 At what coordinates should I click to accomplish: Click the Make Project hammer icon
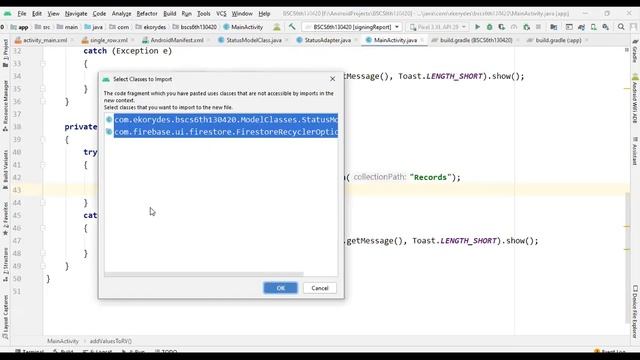click(x=292, y=27)
